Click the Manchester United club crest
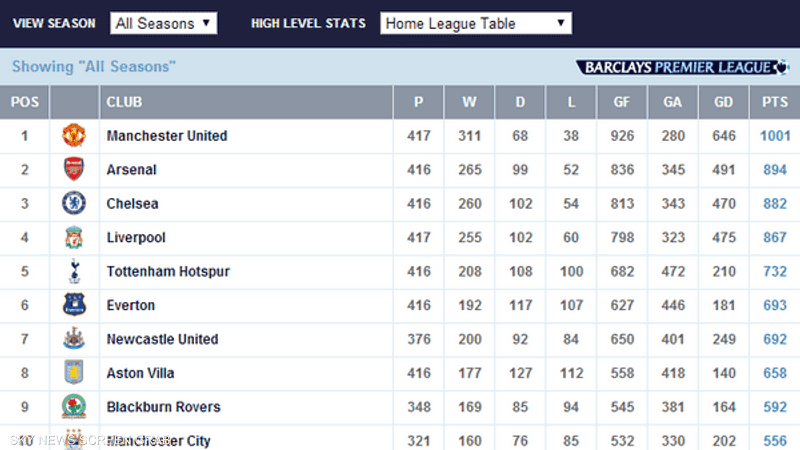800x450 pixels. tap(74, 136)
